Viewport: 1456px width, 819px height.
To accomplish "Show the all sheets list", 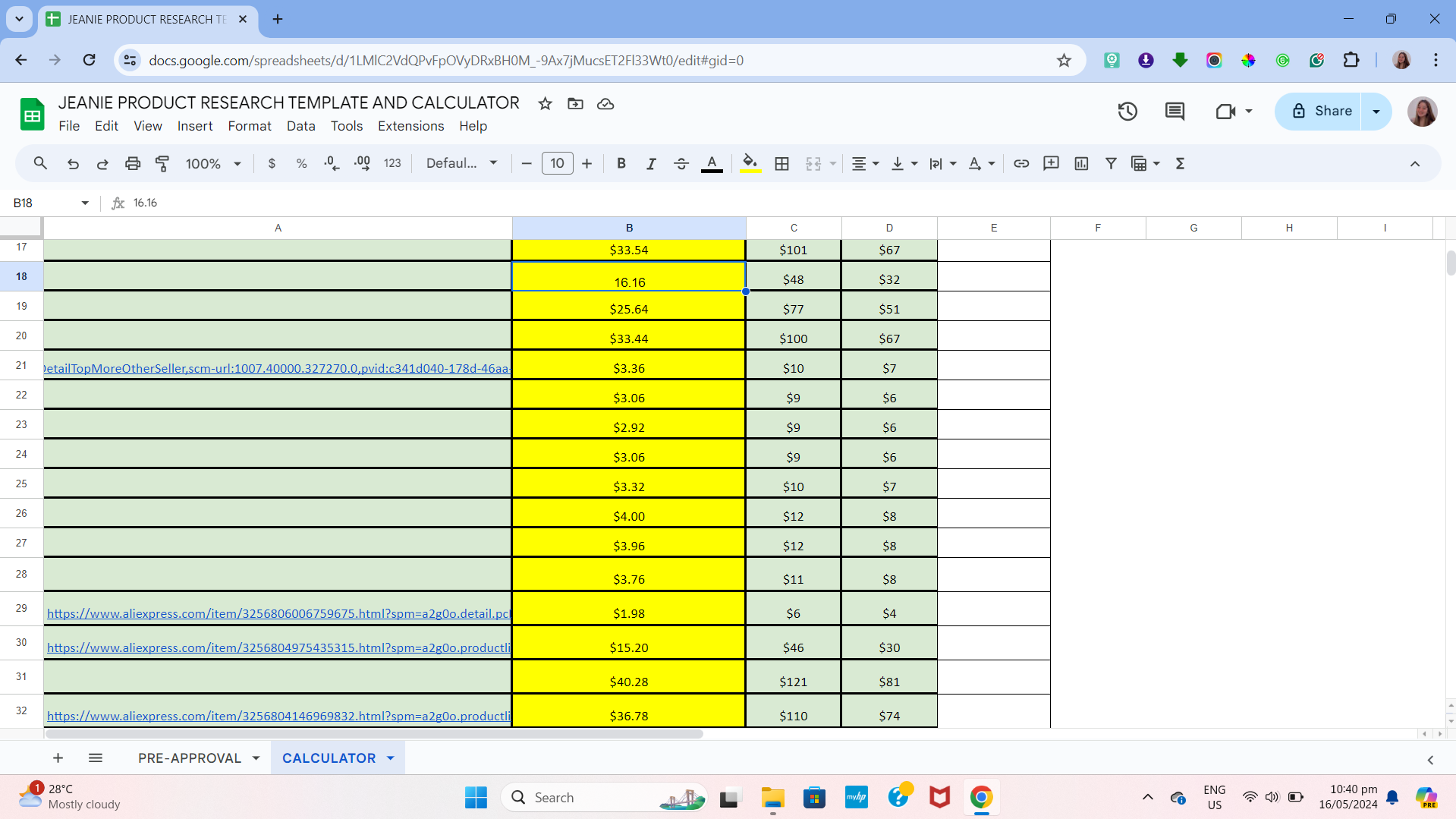I will (96, 758).
